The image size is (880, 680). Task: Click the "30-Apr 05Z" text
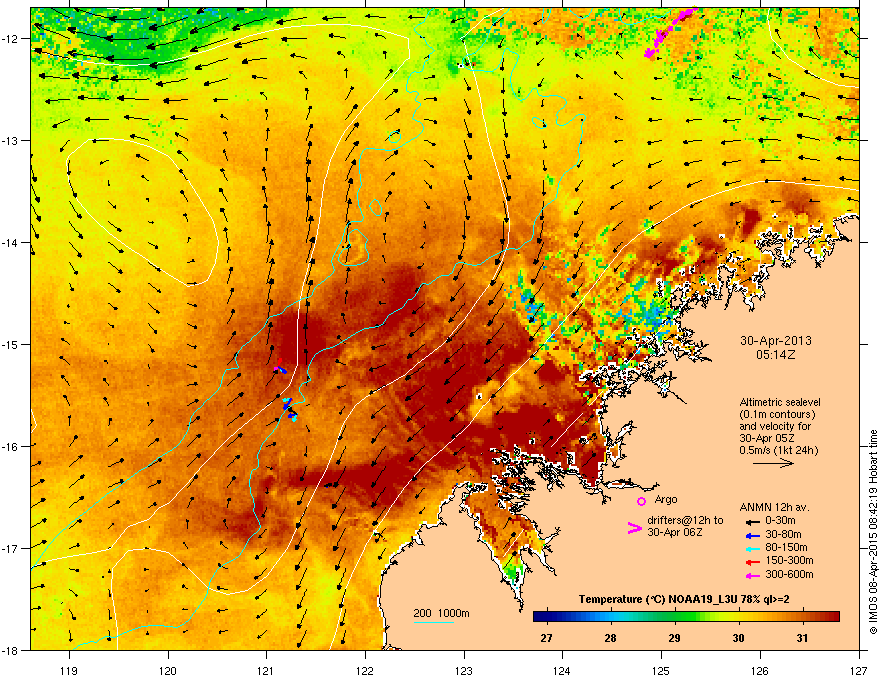click(765, 438)
